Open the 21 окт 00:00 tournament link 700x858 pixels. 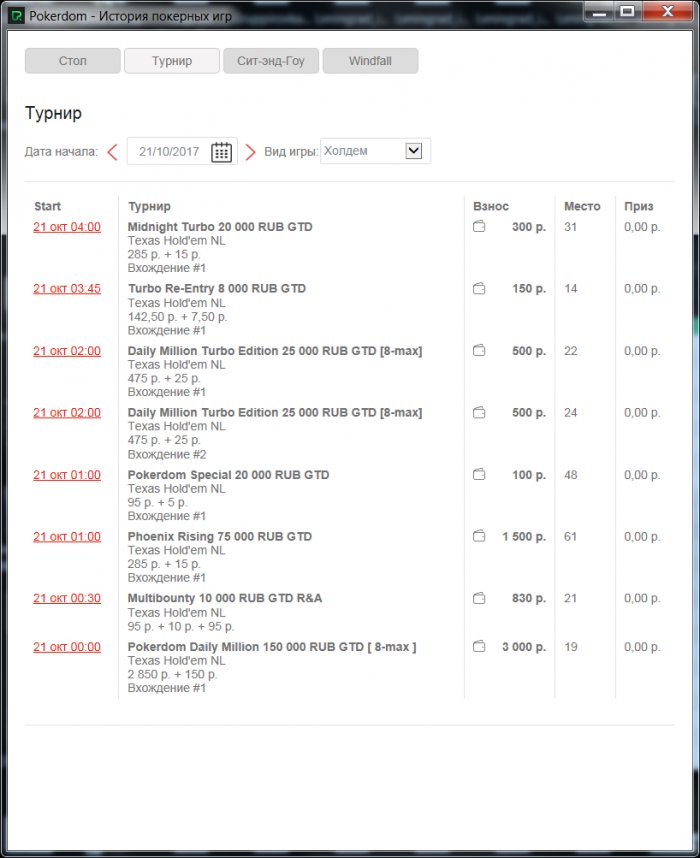[67, 647]
